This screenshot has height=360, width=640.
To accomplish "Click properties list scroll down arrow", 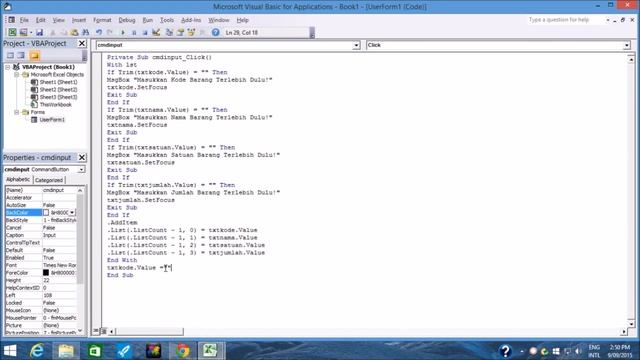I will pos(80,330).
